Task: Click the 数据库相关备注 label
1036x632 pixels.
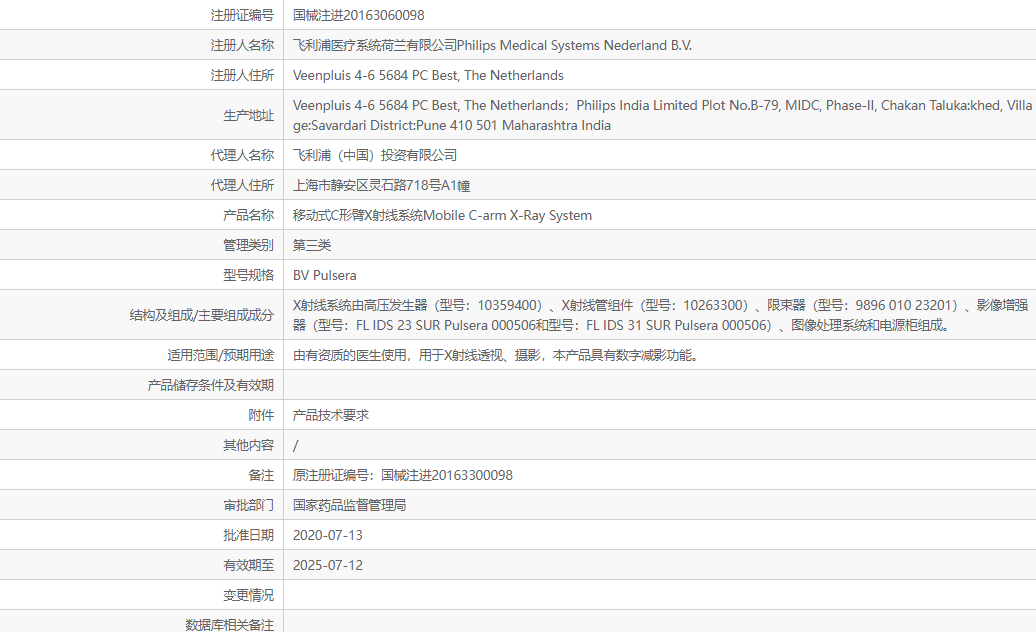Action: tap(229, 625)
